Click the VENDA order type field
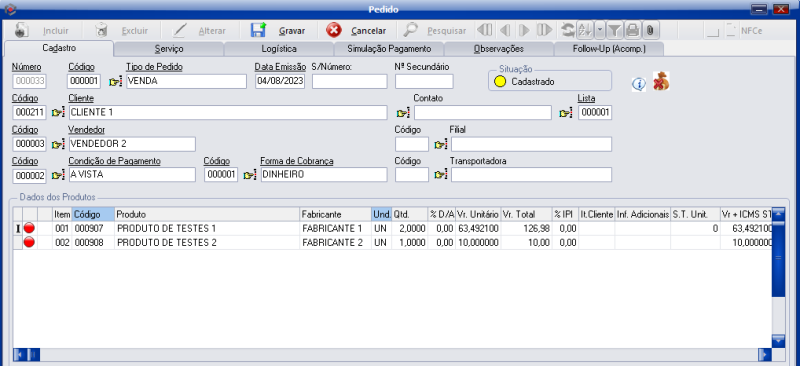Viewport: 800px width, 366px height. [x=186, y=82]
